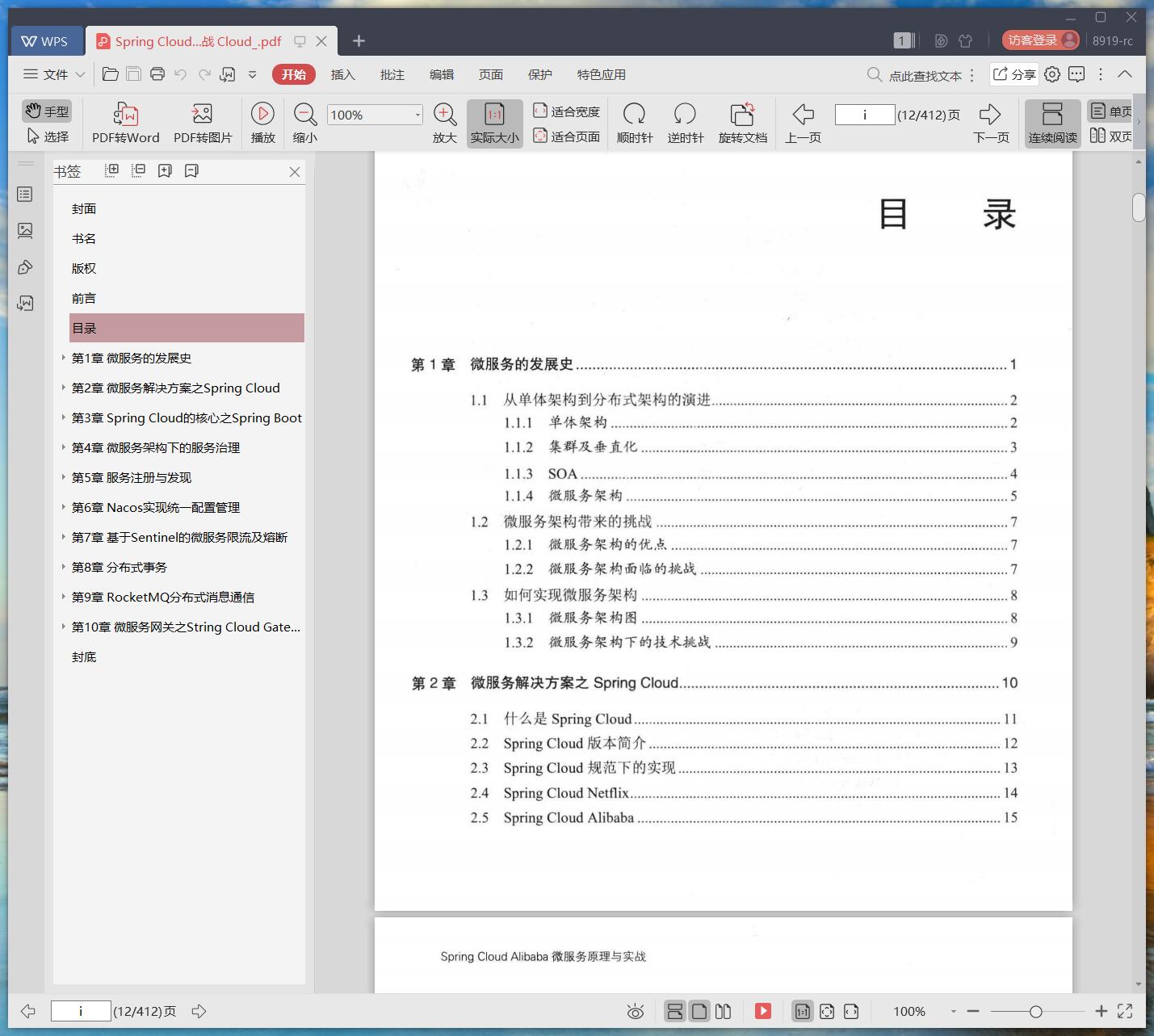Expand 第2章 Spring Cloud bookmark
This screenshot has height=1036, width=1154.
point(63,388)
